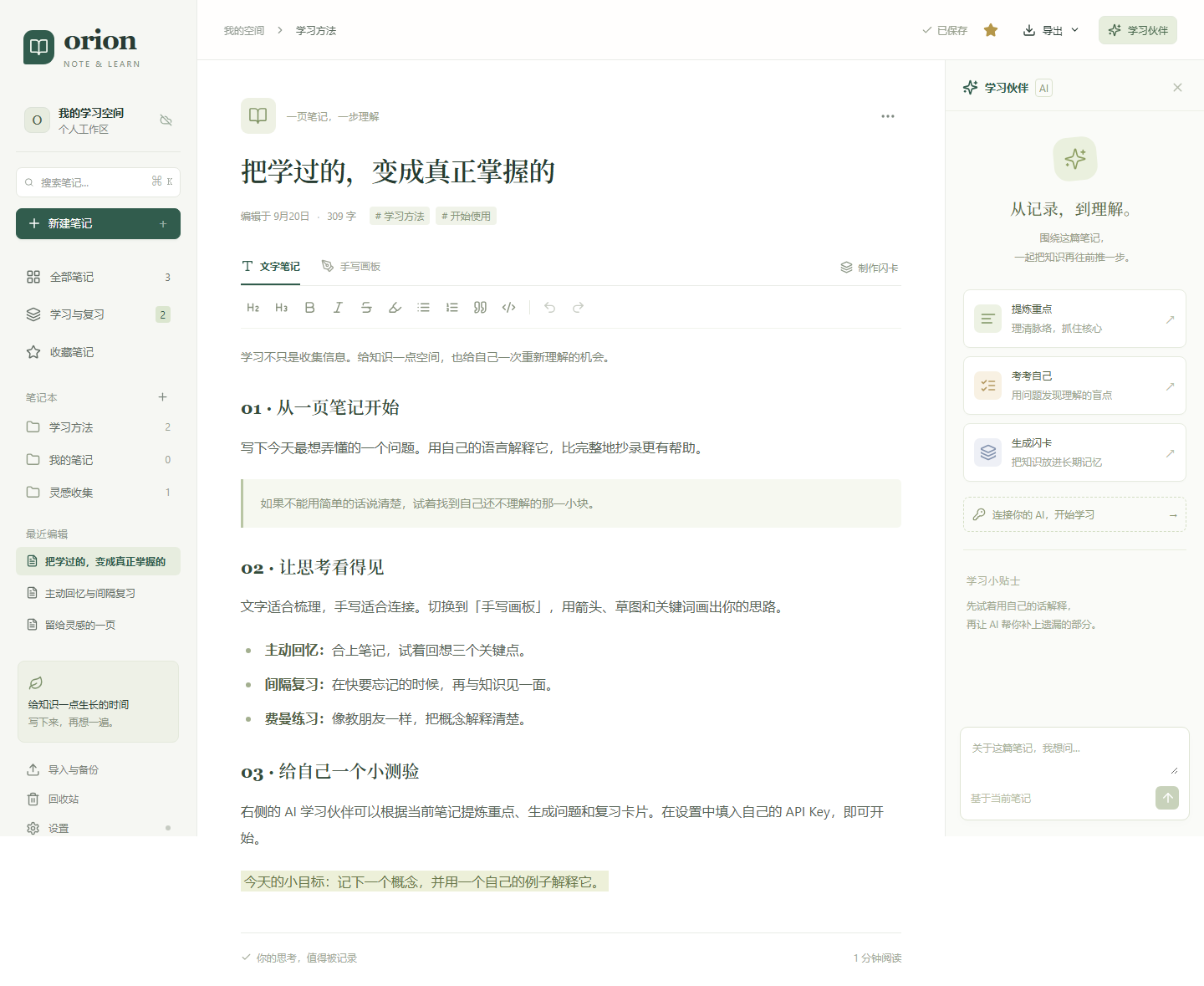Open 导入与备份 in sidebar
The height and width of the screenshot is (986, 1204).
[x=98, y=769]
